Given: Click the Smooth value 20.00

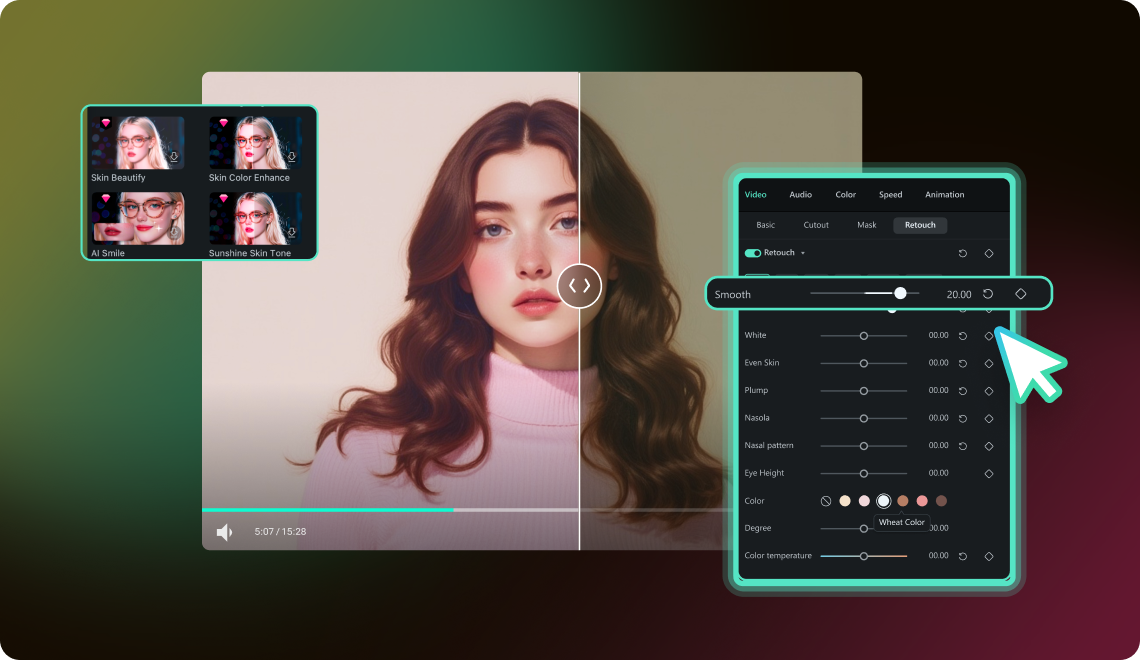Looking at the screenshot, I should (x=959, y=294).
